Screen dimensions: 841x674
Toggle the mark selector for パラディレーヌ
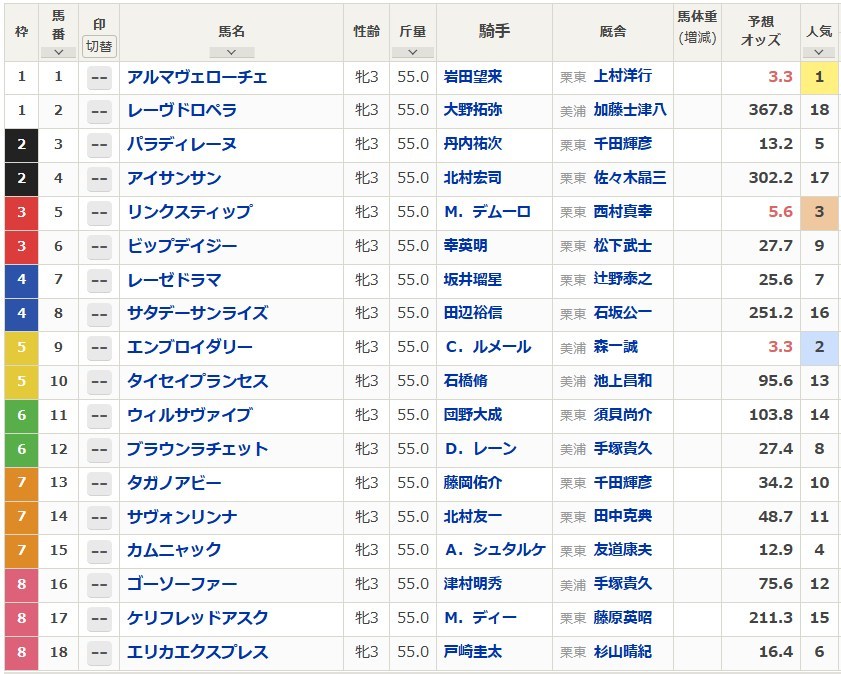99,145
